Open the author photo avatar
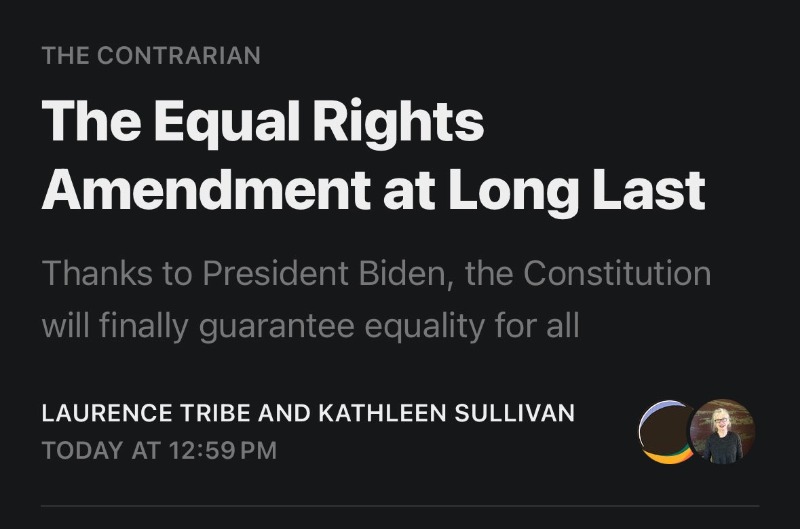Screen dimensions: 800x529 click(722, 432)
